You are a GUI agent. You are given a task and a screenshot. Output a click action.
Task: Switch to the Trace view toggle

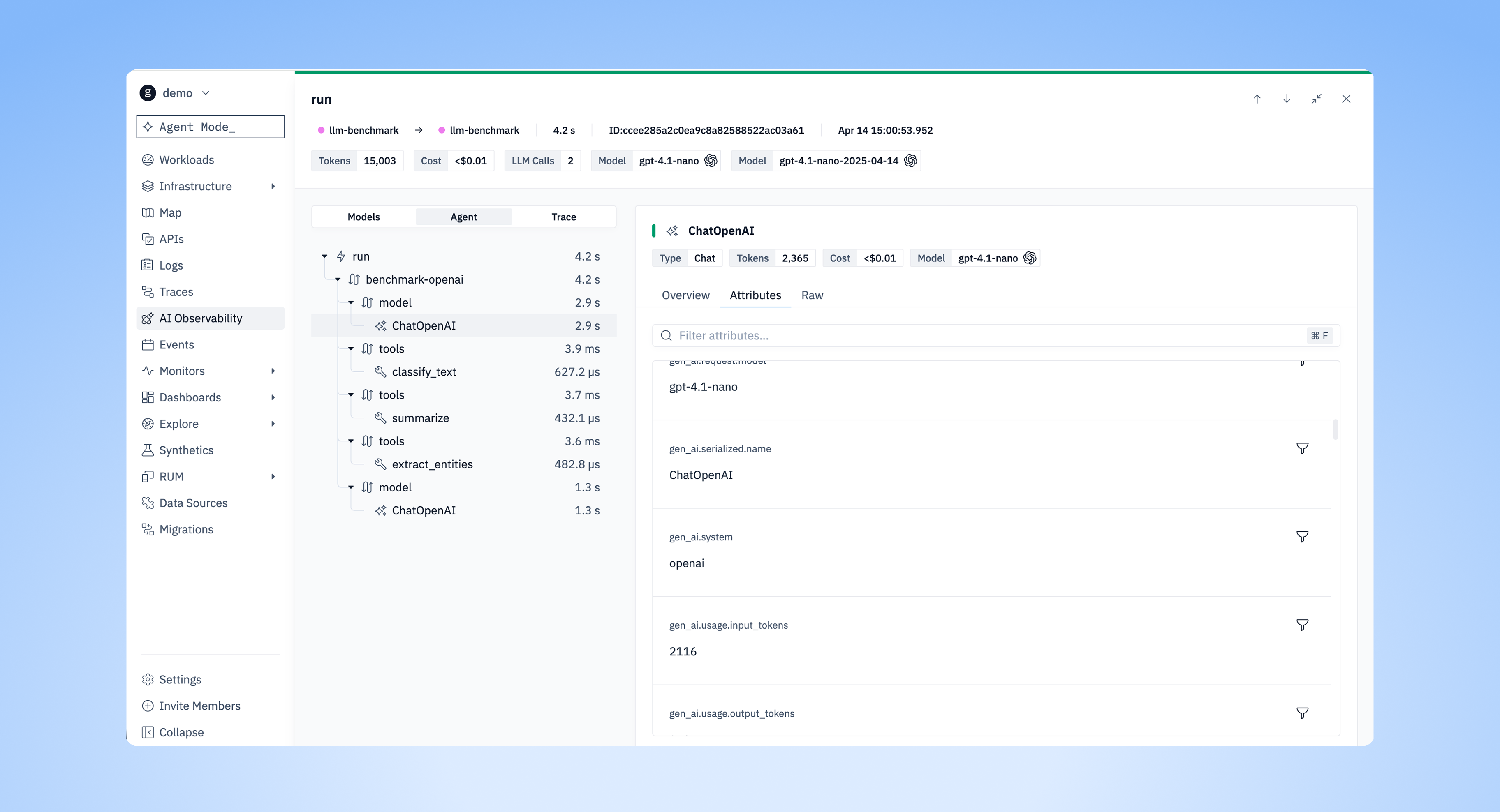click(x=563, y=217)
